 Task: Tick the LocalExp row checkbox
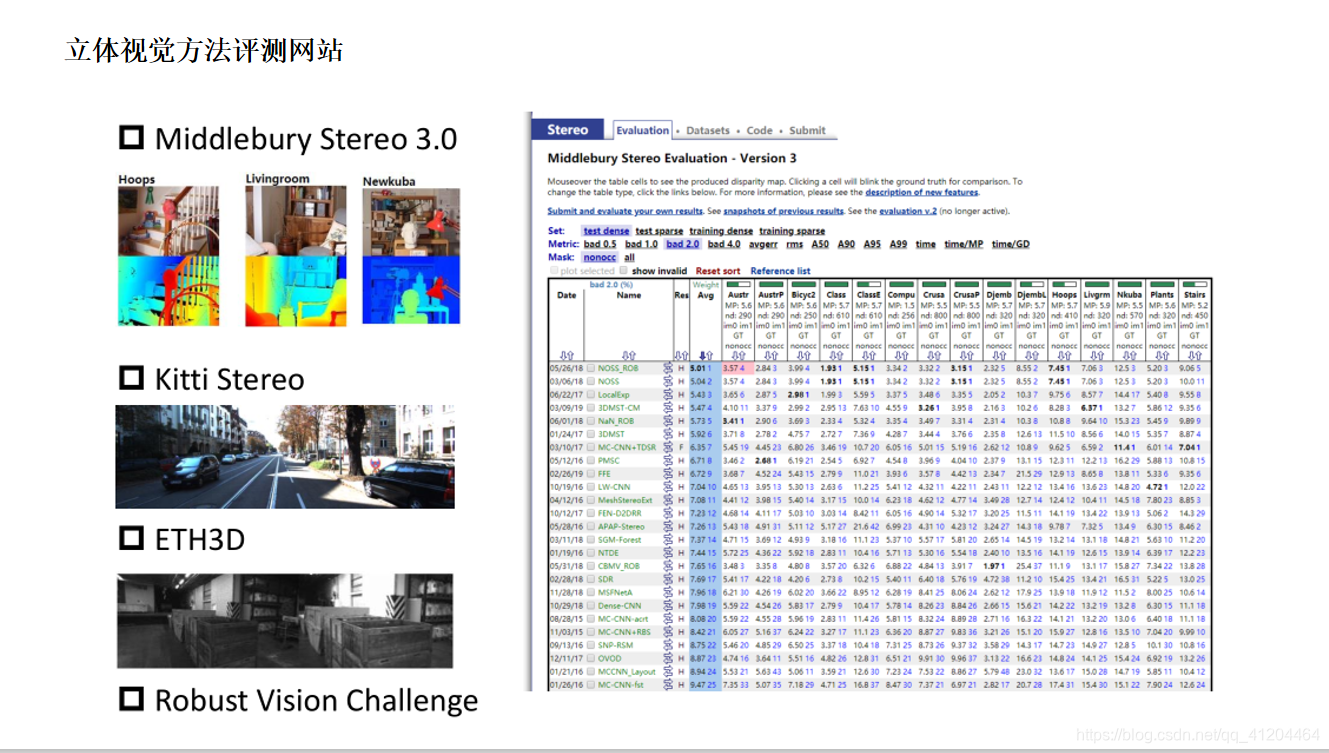point(591,394)
